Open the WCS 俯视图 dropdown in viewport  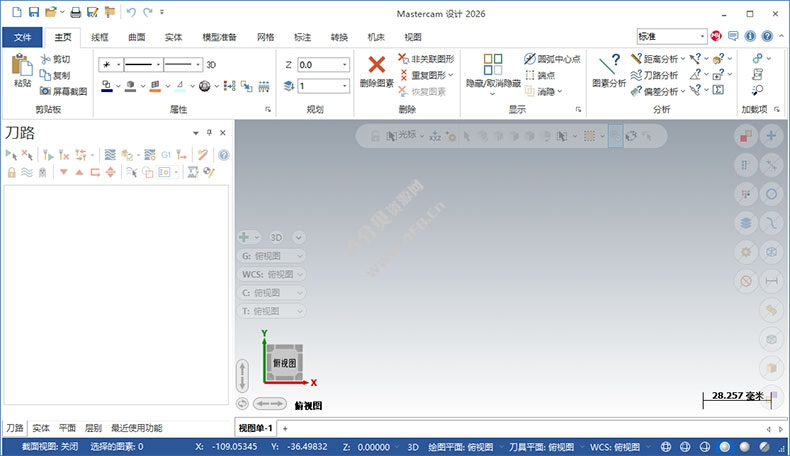click(x=272, y=274)
